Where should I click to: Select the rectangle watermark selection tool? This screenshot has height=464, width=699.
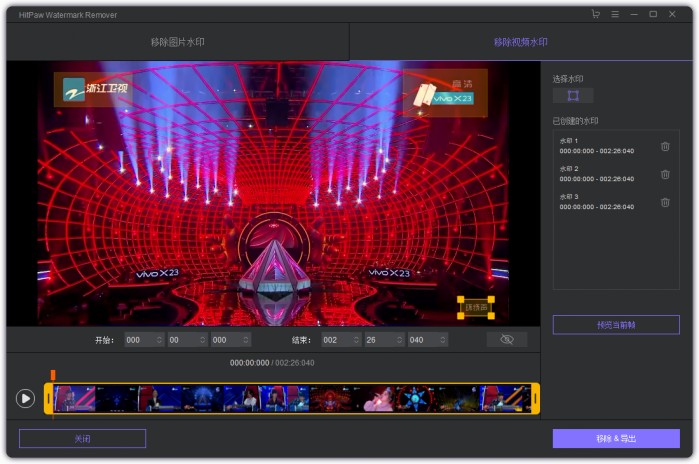[x=573, y=95]
